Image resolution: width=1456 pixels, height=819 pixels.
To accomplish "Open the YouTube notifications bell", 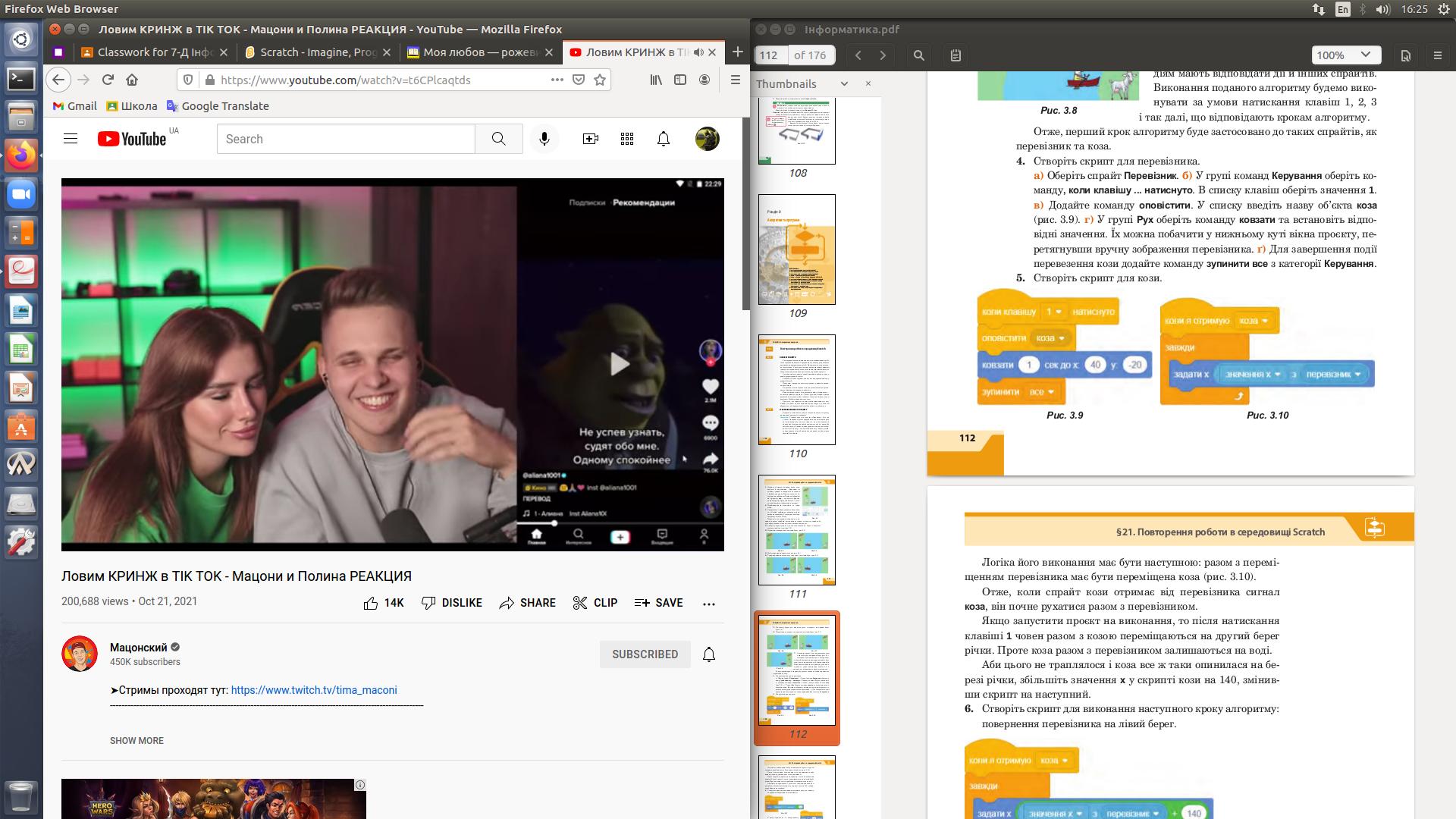I will tap(663, 139).
